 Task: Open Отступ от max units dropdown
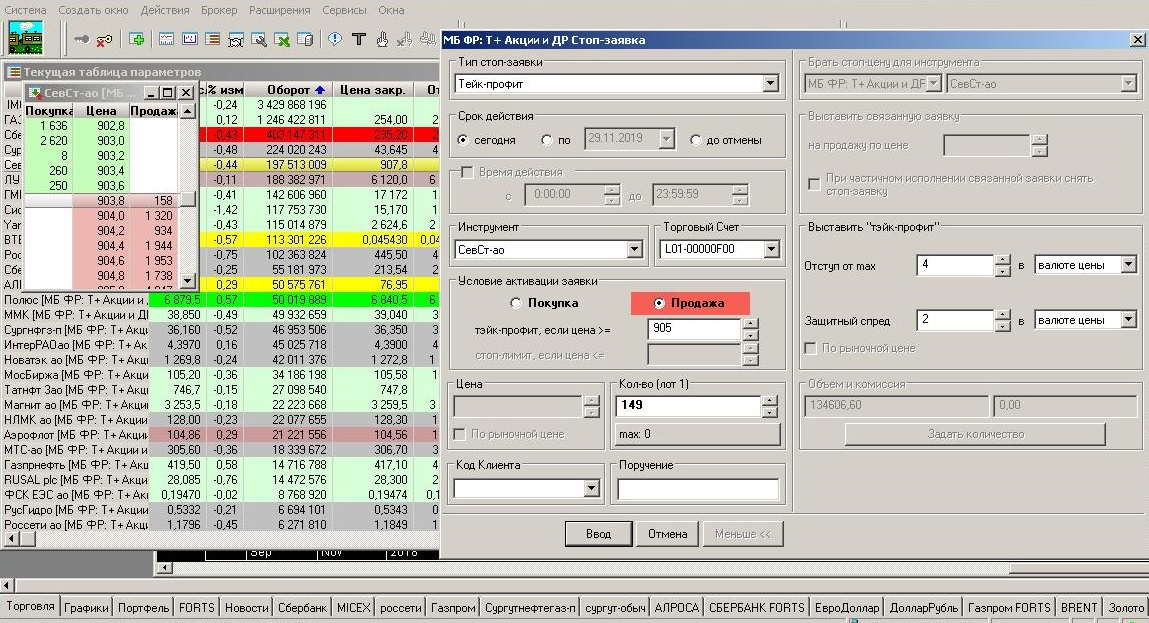point(1128,265)
